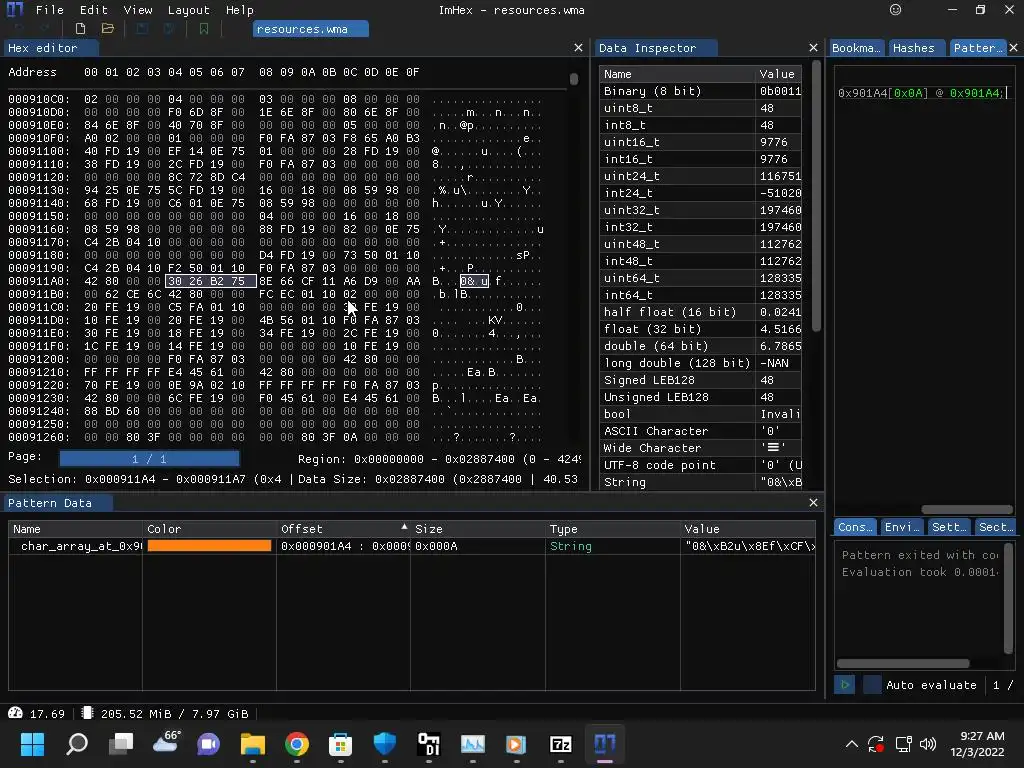Show hidden system tray icons
The image size is (1024, 768).
coord(852,743)
